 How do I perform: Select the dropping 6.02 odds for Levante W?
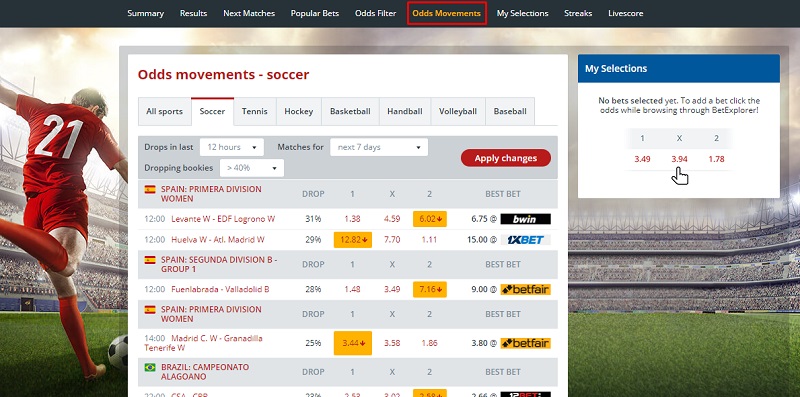pos(430,219)
